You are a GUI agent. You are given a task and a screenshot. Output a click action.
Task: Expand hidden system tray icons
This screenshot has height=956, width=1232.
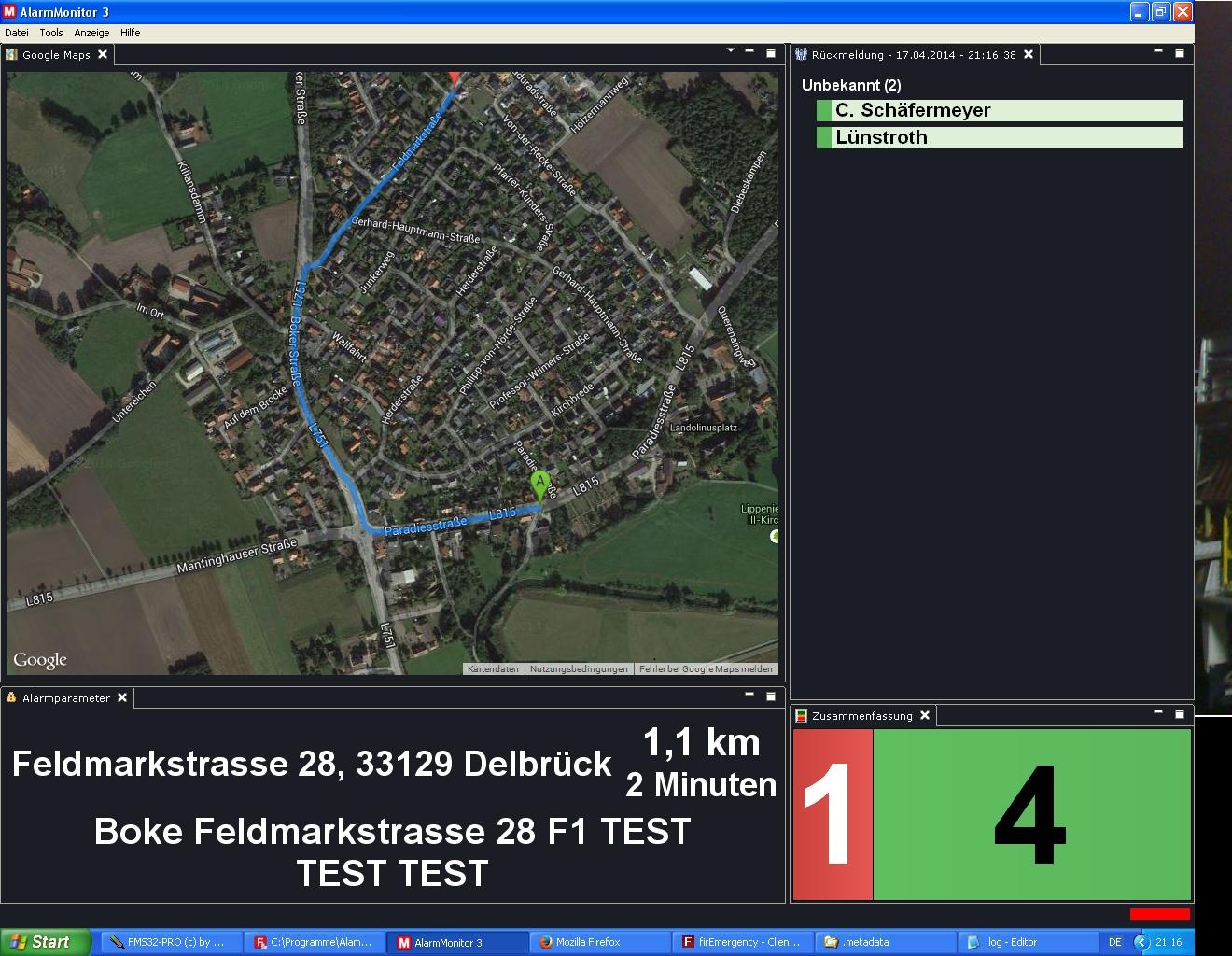click(1141, 943)
